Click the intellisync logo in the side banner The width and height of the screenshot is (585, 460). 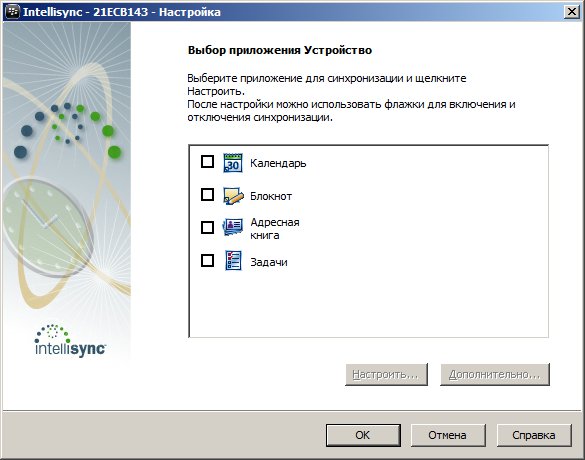[70, 340]
